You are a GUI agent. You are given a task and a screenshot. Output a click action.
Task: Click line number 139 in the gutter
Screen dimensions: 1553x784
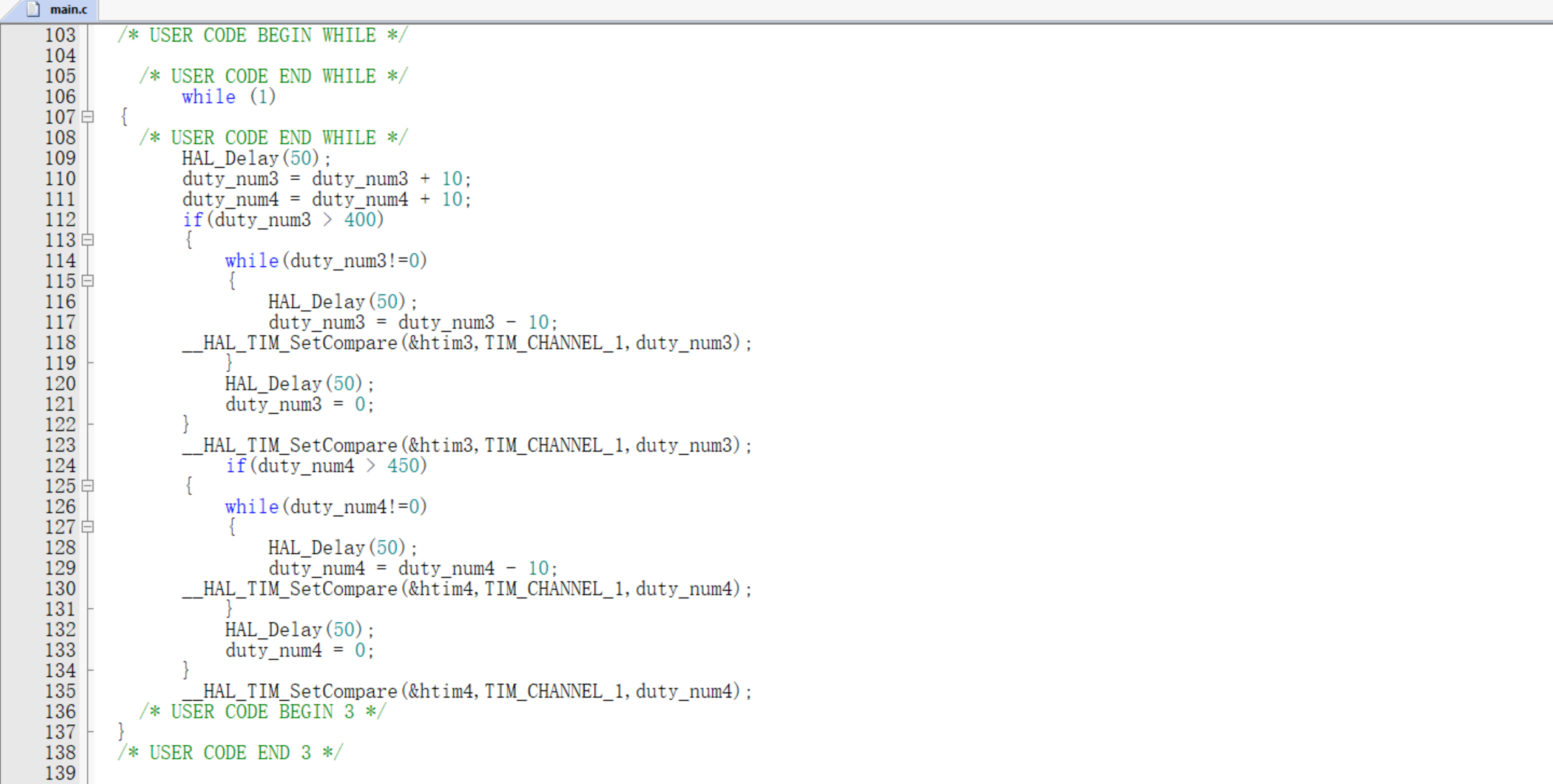60,773
